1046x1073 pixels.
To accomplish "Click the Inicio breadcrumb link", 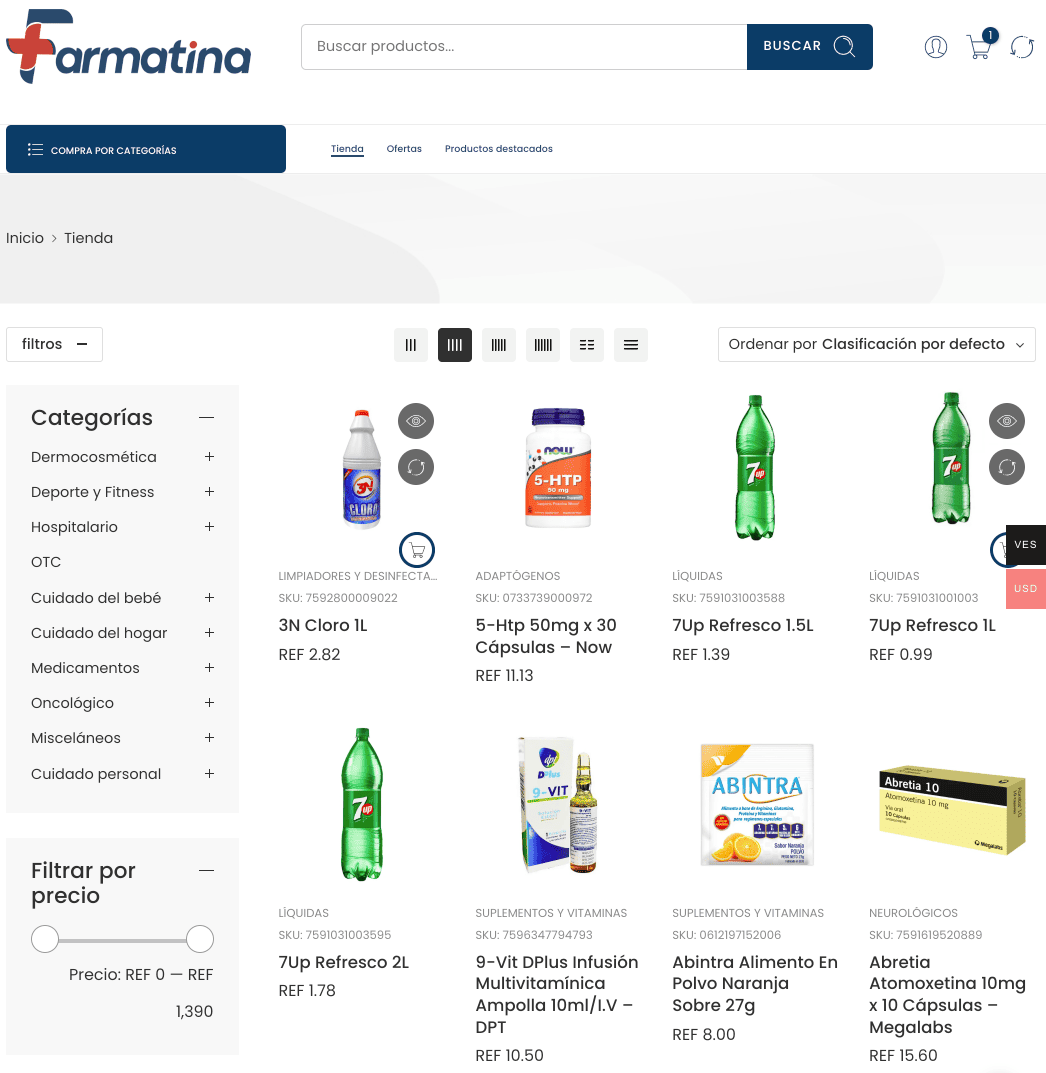I will click(x=25, y=238).
